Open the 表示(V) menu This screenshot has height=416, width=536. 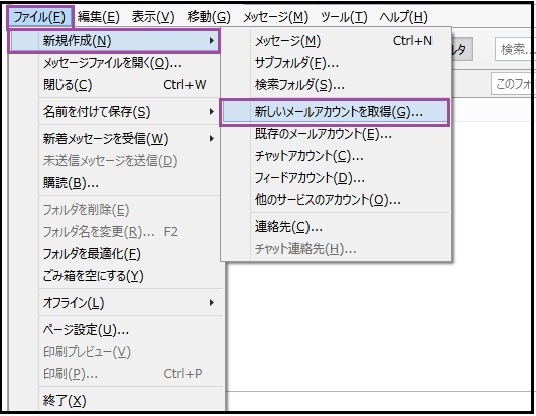point(153,16)
